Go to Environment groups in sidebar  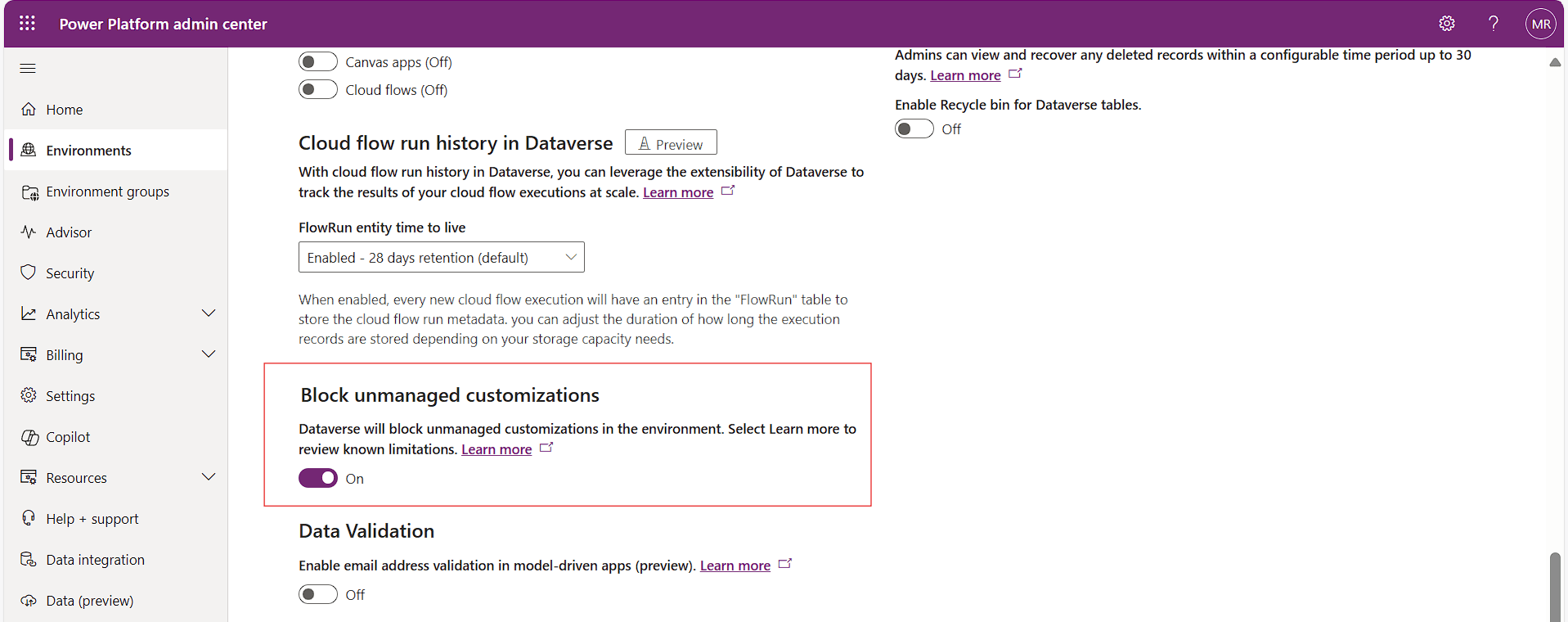(x=107, y=192)
